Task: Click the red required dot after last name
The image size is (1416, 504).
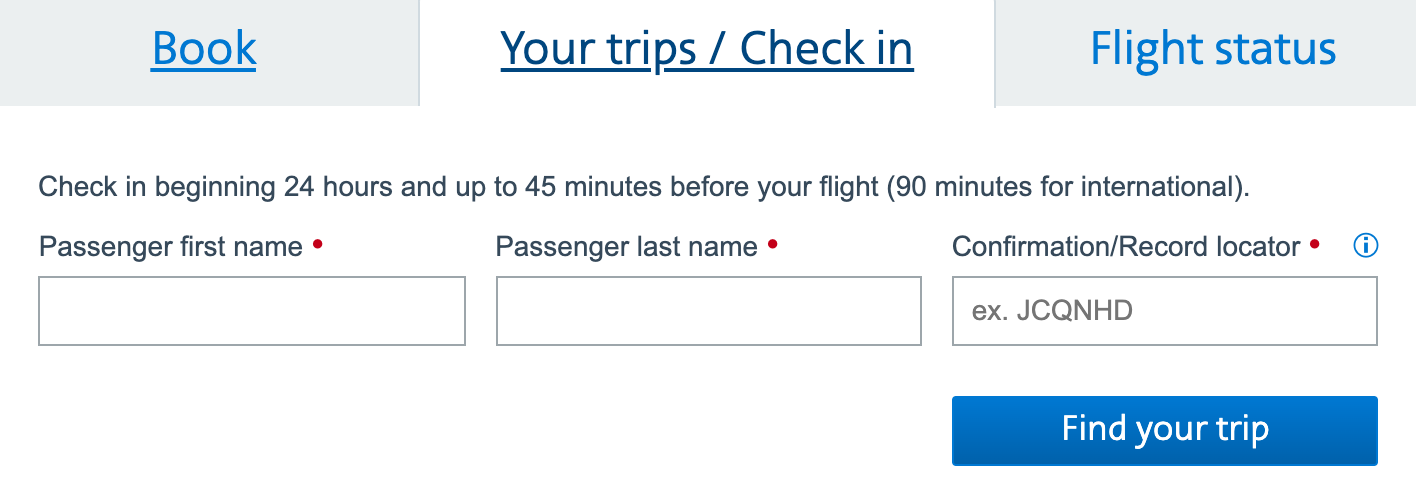Action: tap(772, 243)
